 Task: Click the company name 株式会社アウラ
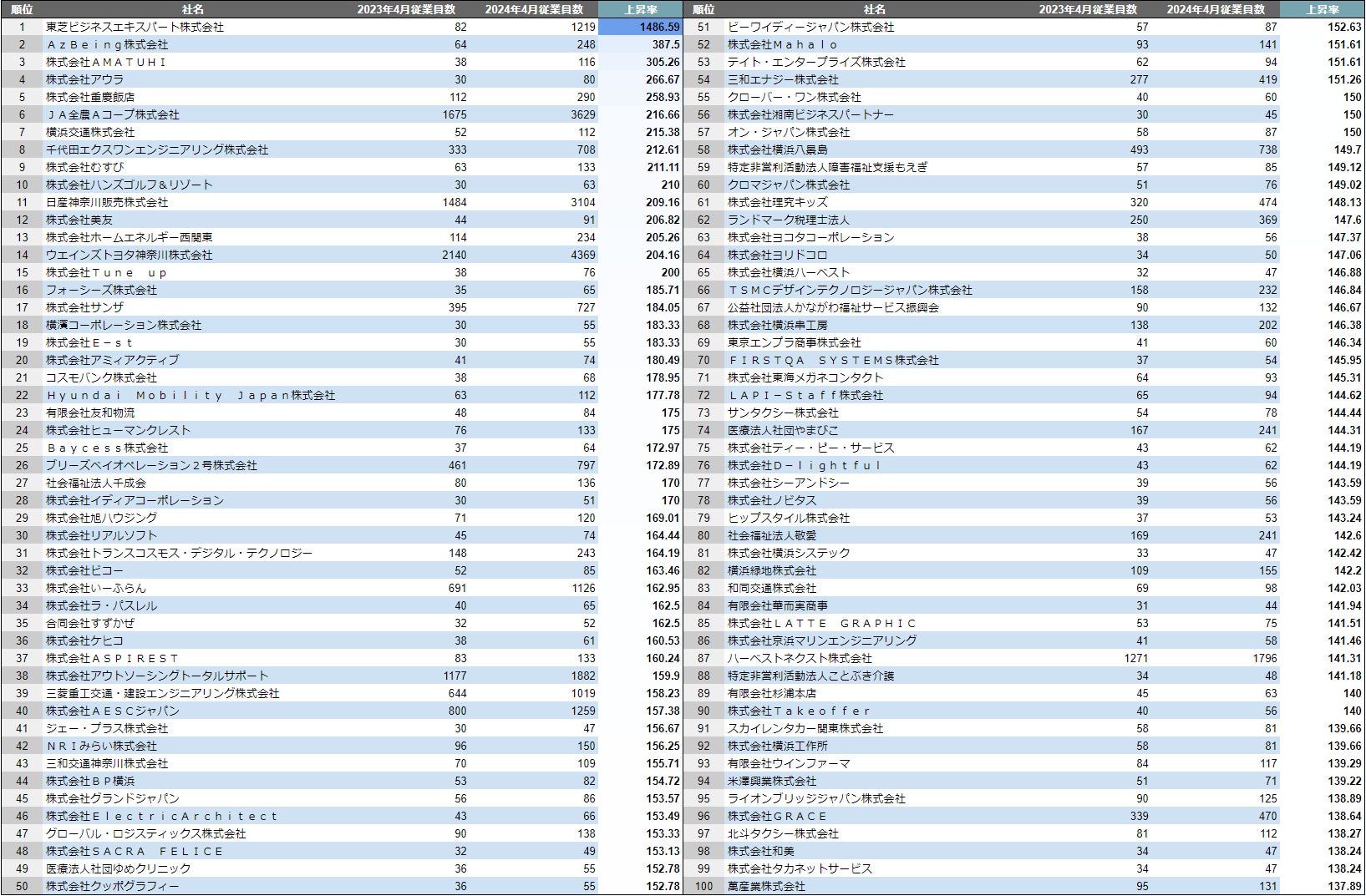click(84, 79)
